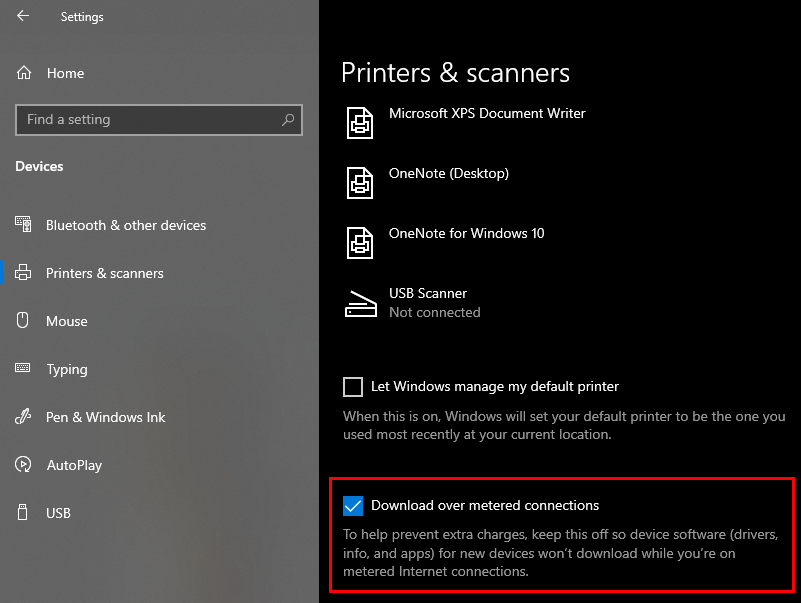This screenshot has height=603, width=801.
Task: Click the Pen & Windows Ink icon
Action: (x=23, y=416)
